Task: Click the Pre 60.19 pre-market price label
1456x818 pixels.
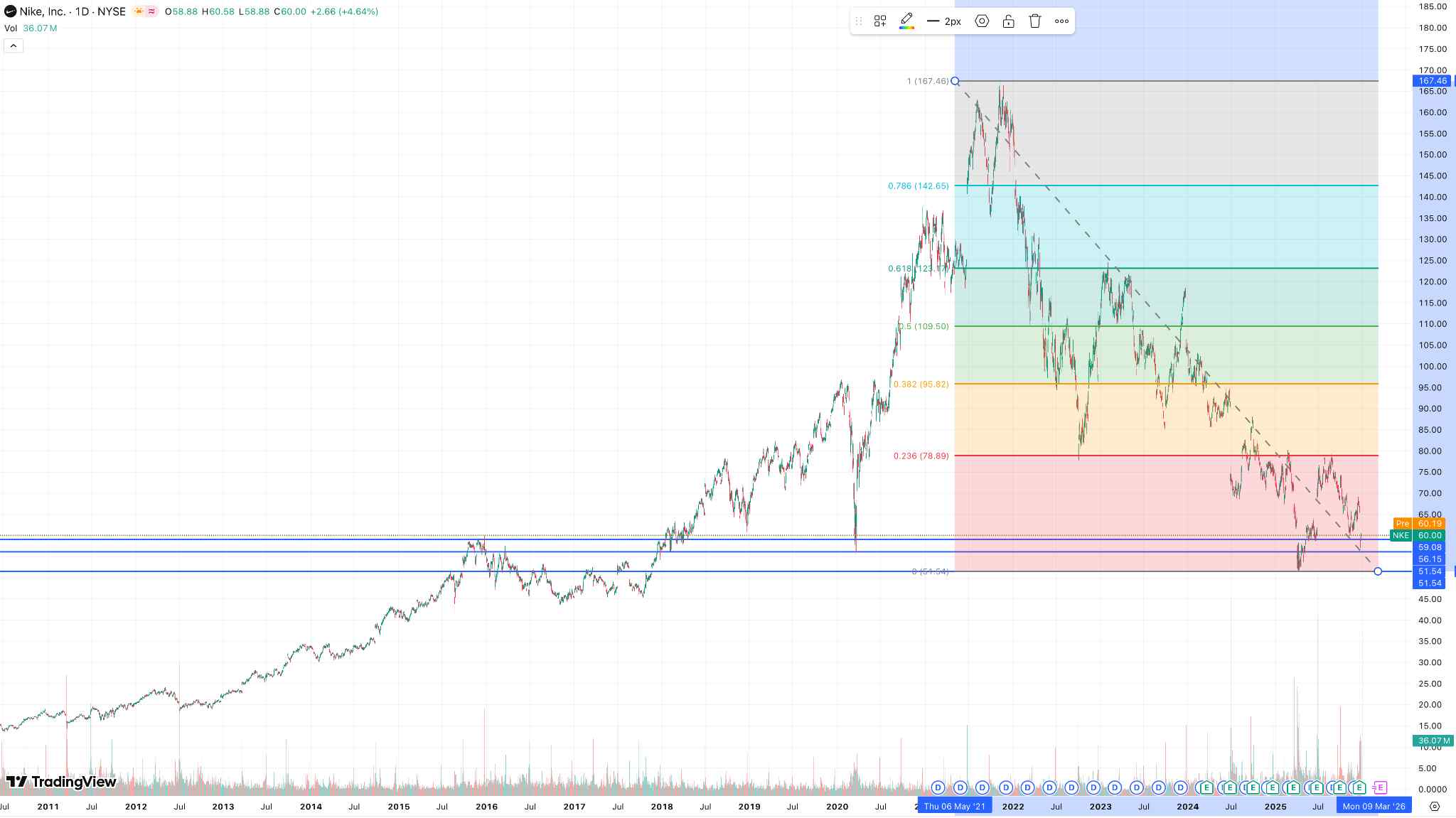Action: [x=1420, y=524]
